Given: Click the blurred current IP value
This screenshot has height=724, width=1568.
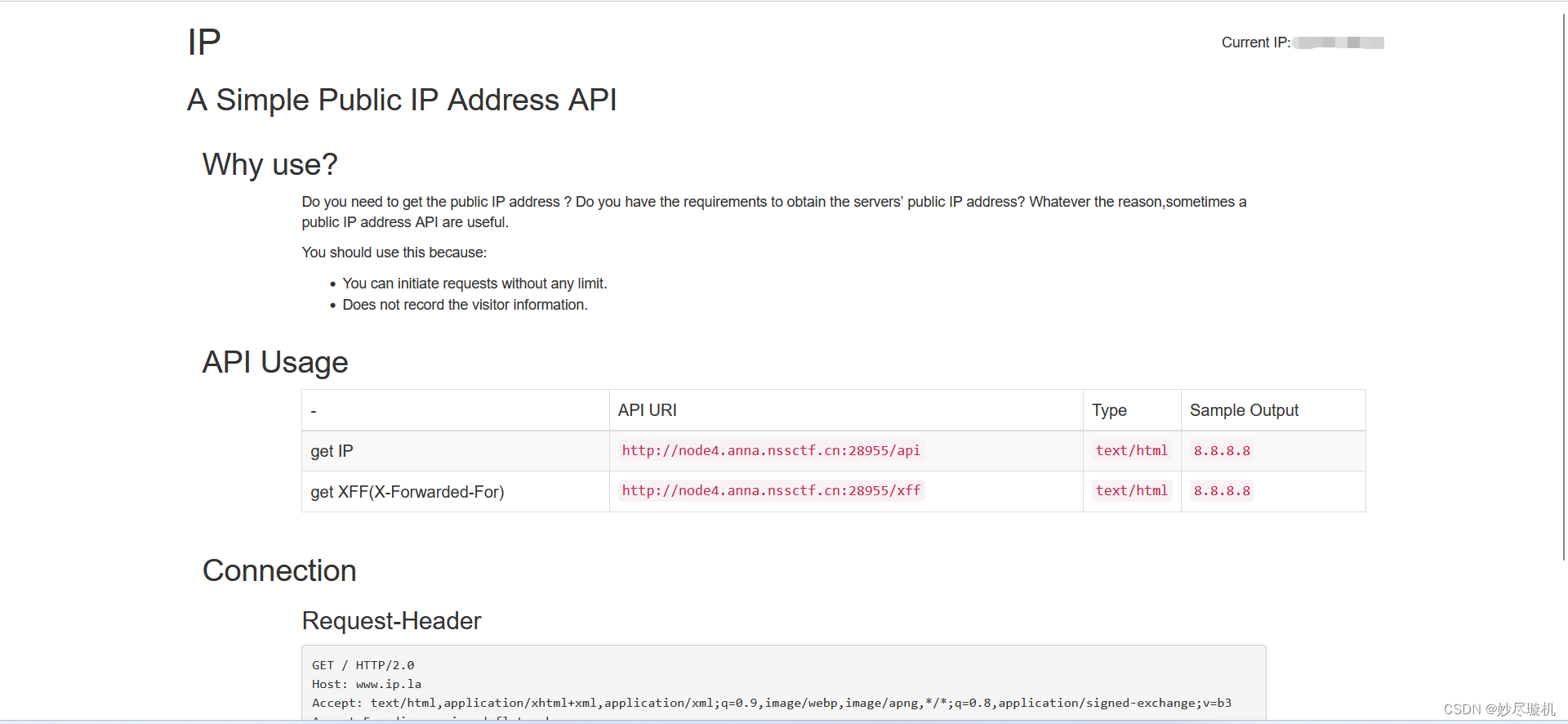Looking at the screenshot, I should [1339, 42].
